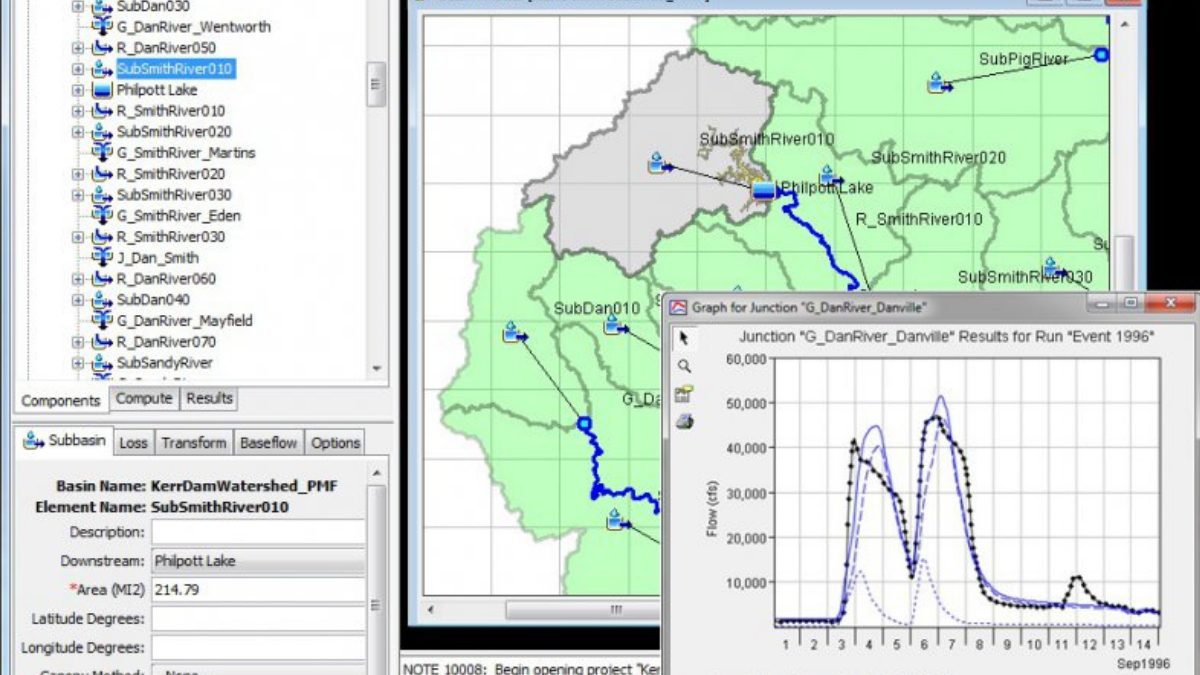
Task: Click the SubSmithRiver010 label on the map
Action: (x=766, y=139)
